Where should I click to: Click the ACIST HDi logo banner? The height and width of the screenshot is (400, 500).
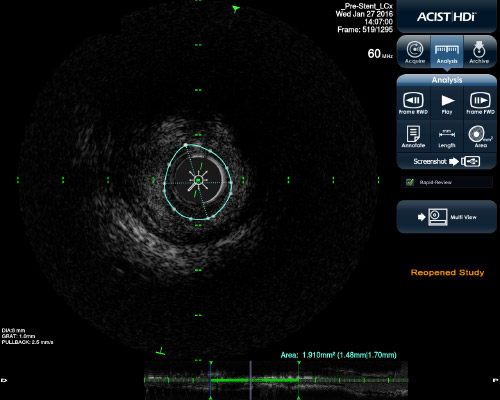click(x=447, y=16)
